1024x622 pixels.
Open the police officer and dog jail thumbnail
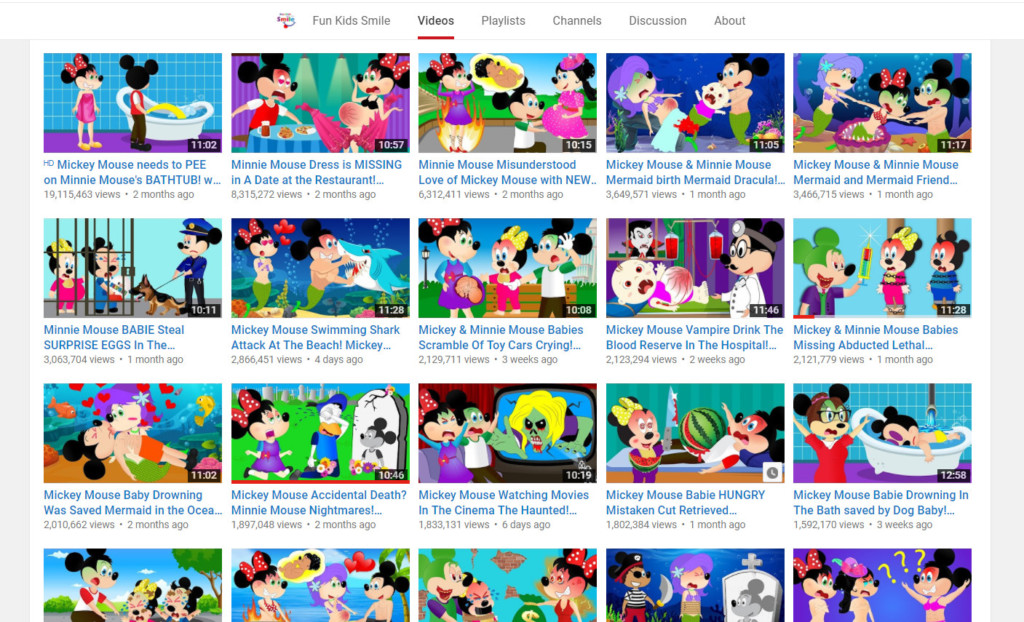coord(132,268)
